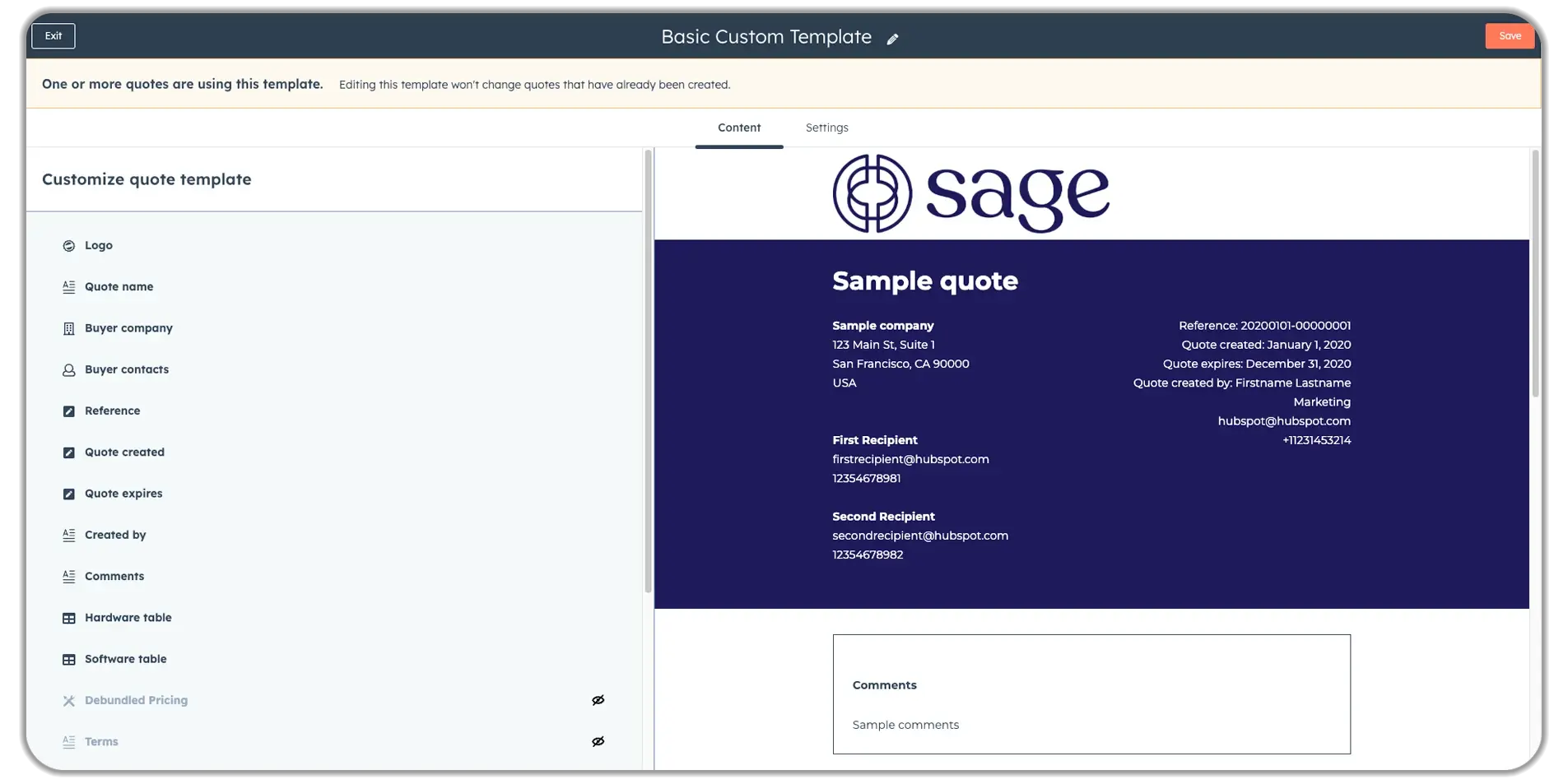Viewport: 1568px width, 784px height.
Task: Click the Buyer contacts person icon
Action: (x=69, y=370)
